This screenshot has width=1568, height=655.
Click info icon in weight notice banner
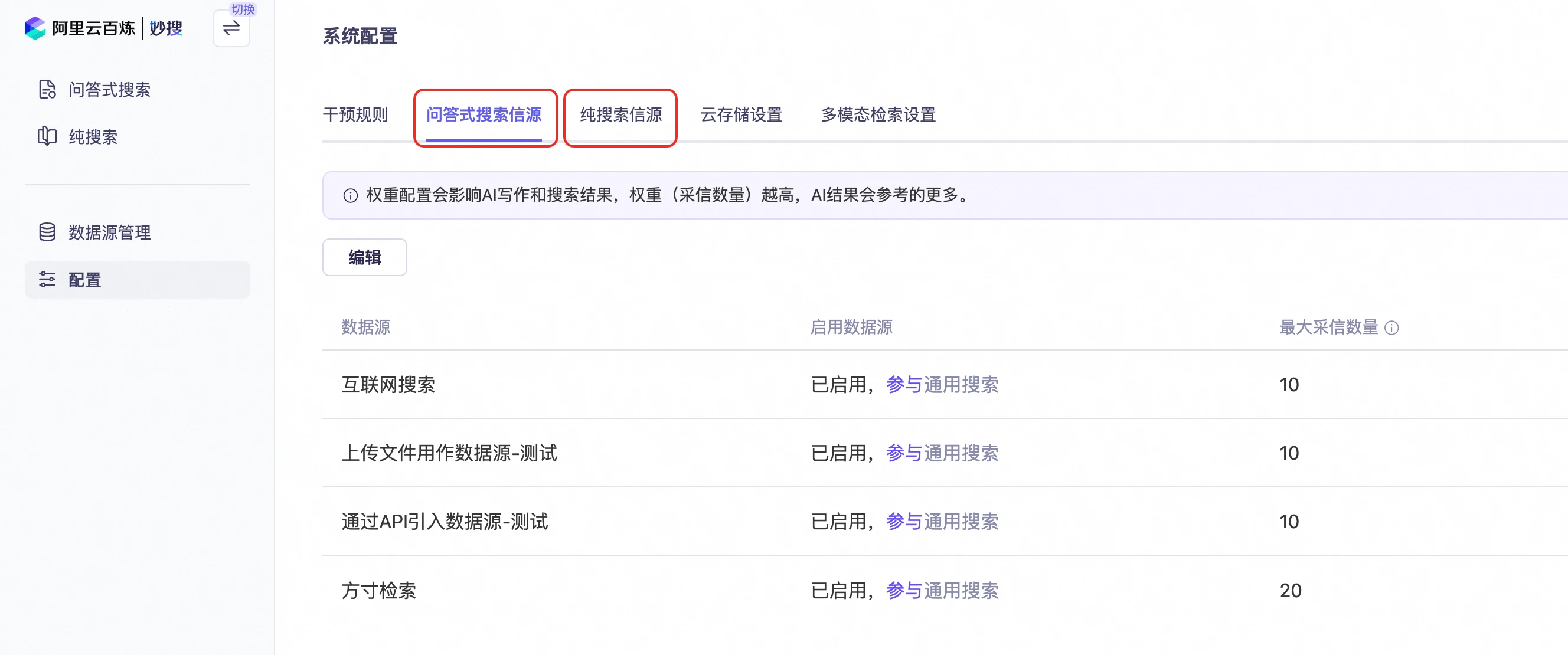coord(350,195)
